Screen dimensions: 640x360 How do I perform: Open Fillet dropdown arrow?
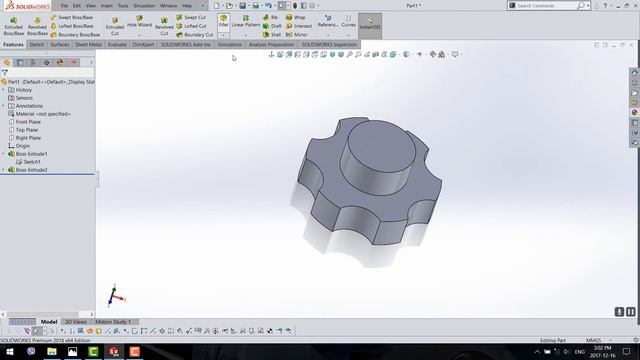click(223, 36)
